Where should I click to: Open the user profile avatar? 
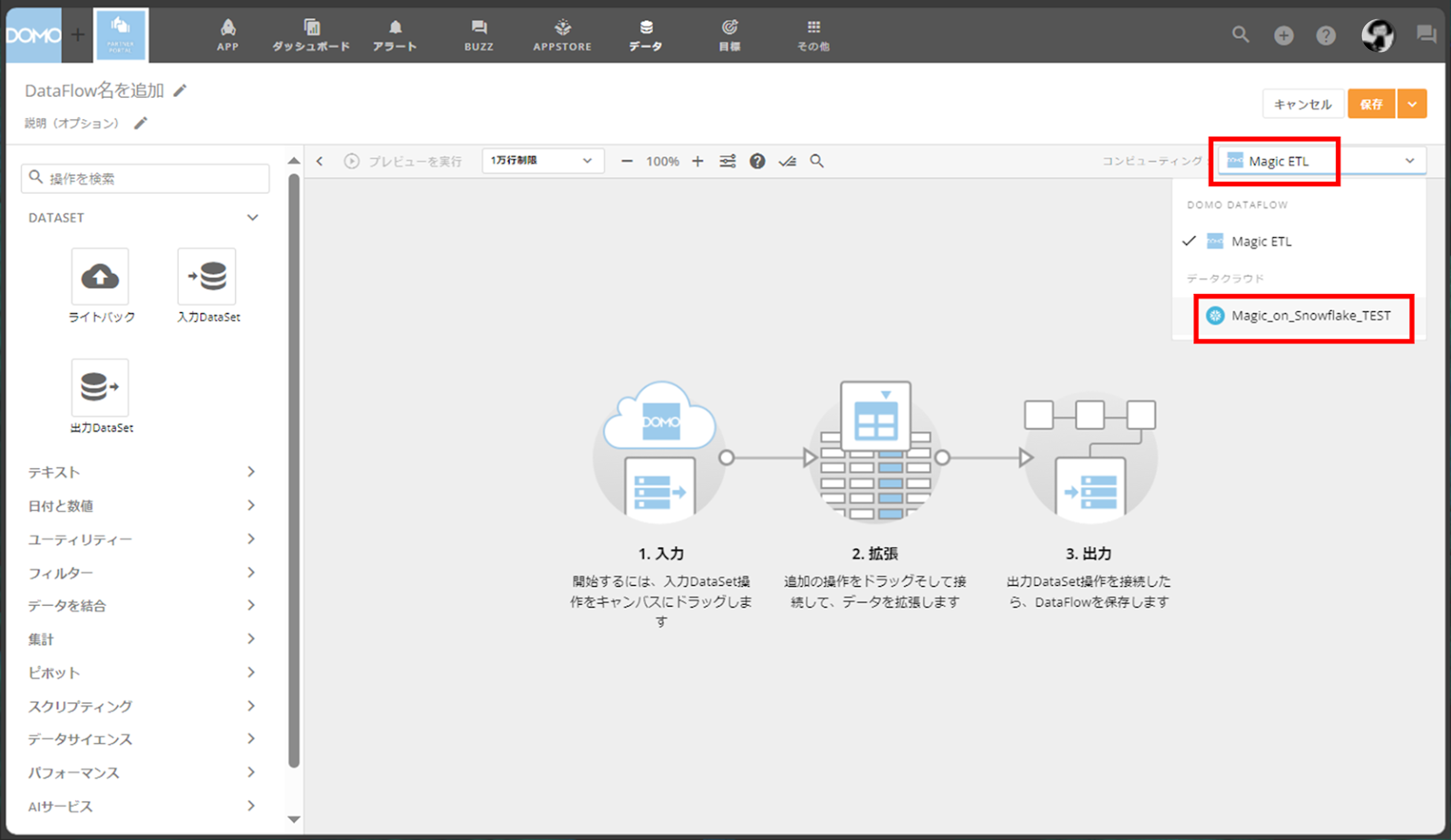(1378, 36)
